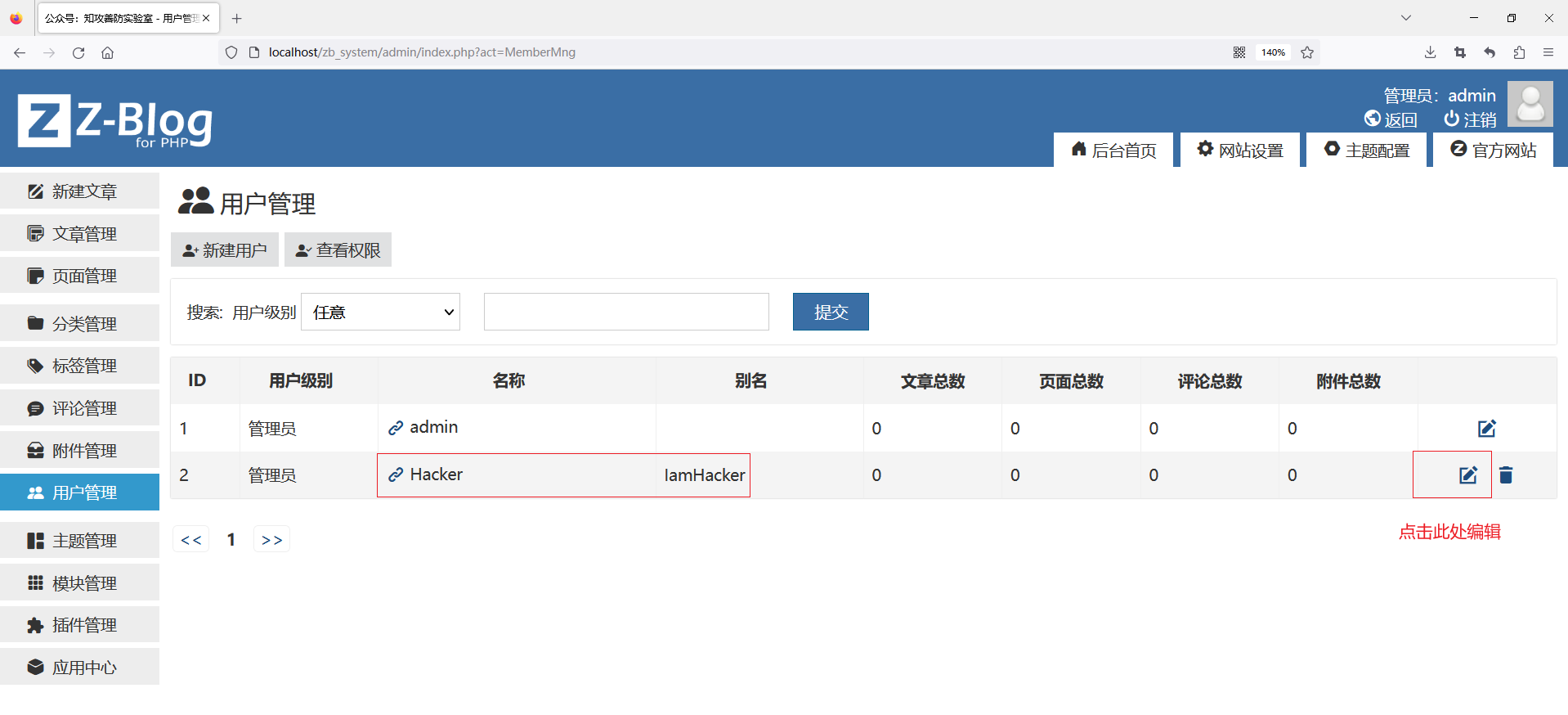Edit the Hacker user via pencil icon
Image resolution: width=1568 pixels, height=715 pixels.
[1468, 475]
